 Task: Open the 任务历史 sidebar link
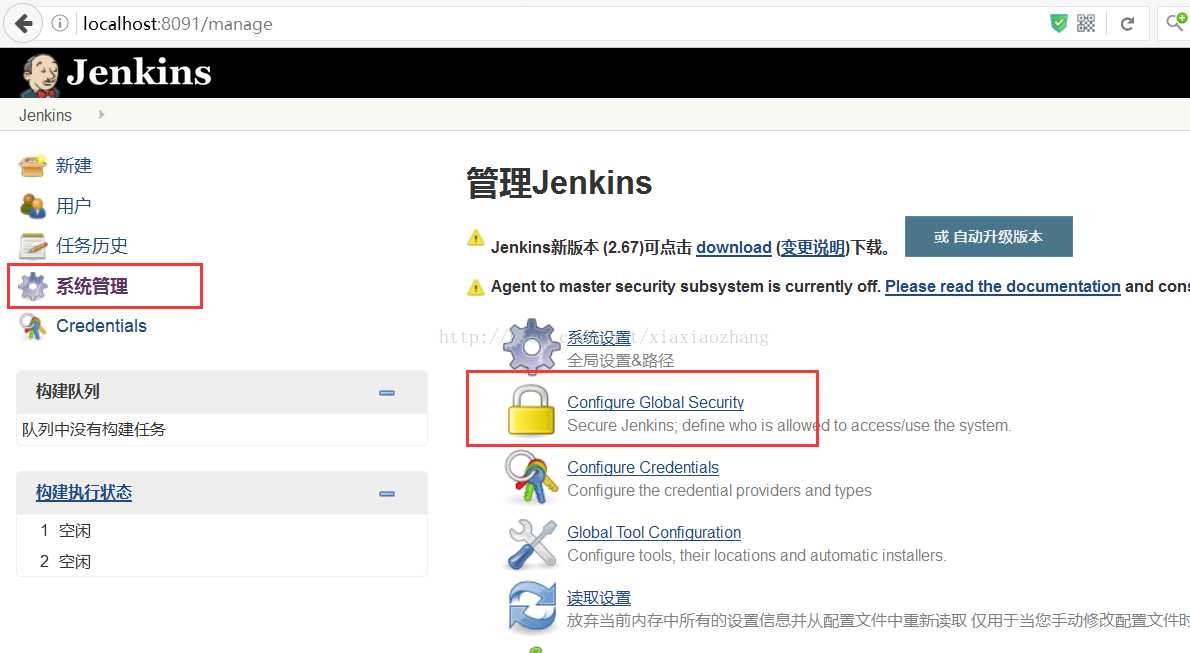click(x=92, y=245)
